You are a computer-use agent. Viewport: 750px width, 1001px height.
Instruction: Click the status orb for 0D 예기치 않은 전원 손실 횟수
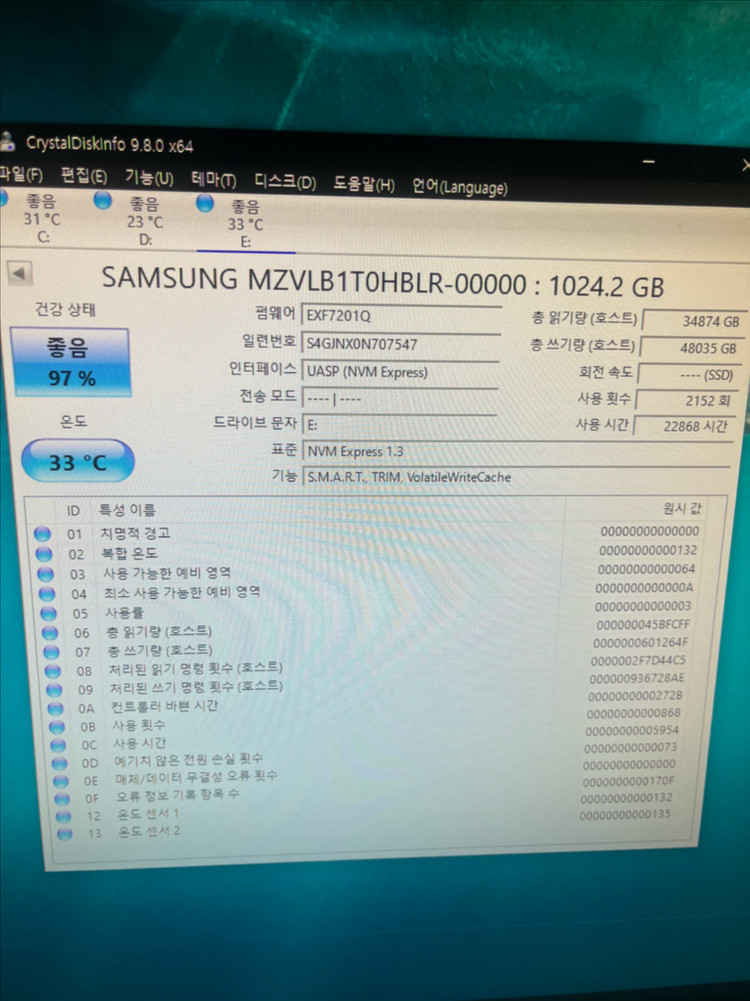click(x=60, y=763)
